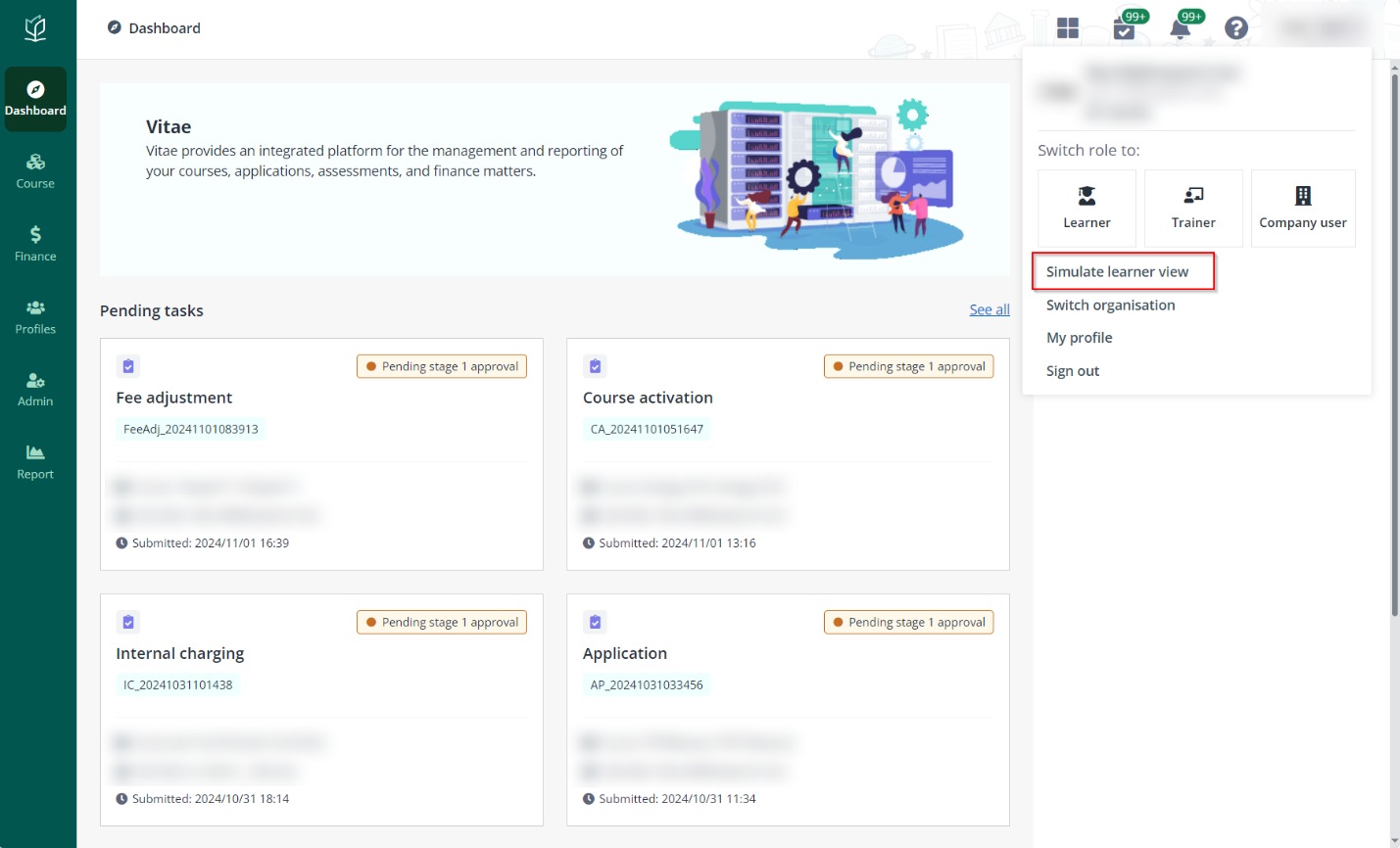This screenshot has width=1400, height=848.
Task: Click the Pending tasks section heading
Action: coord(152,310)
